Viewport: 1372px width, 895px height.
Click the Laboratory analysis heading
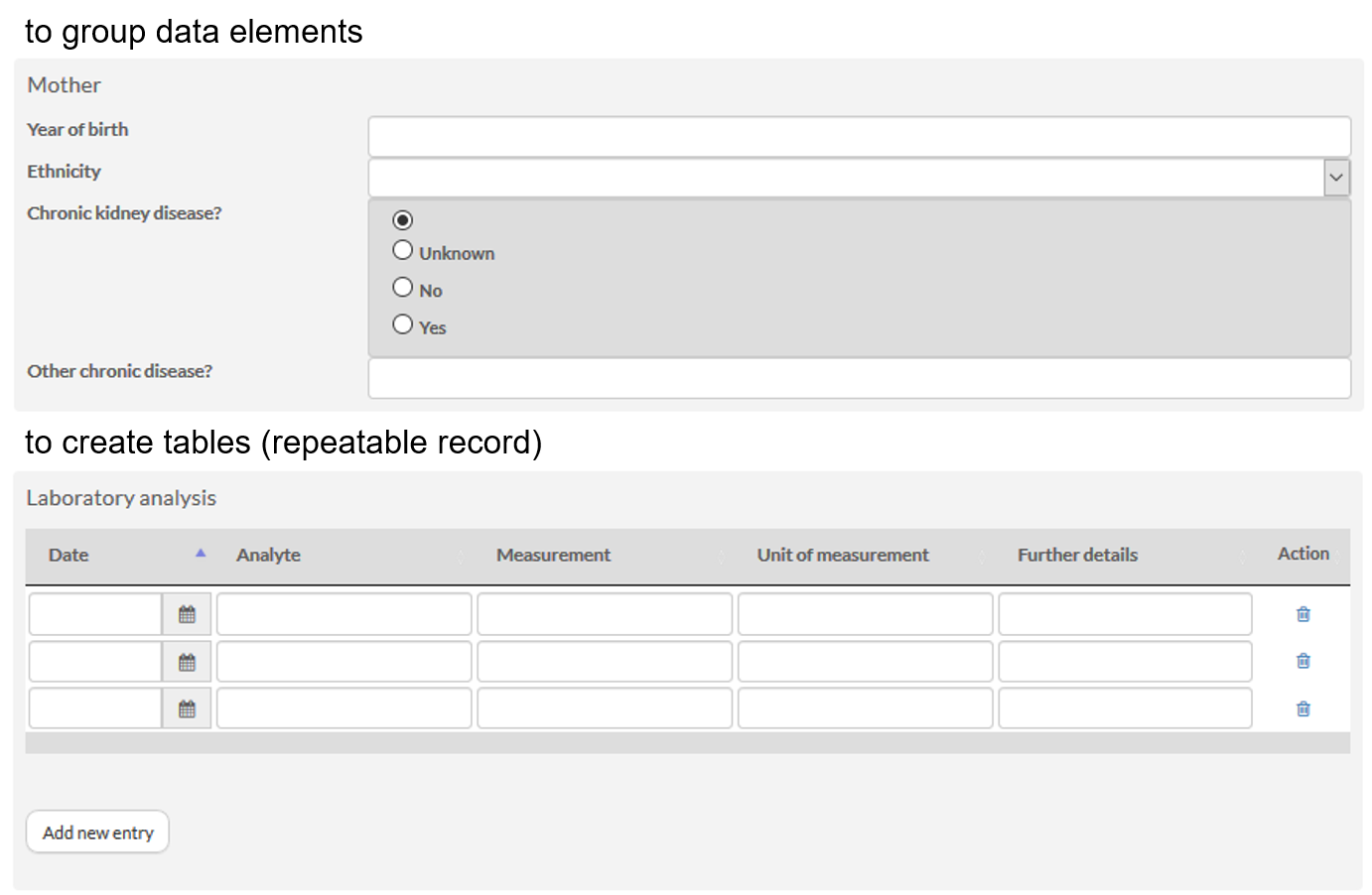(121, 498)
